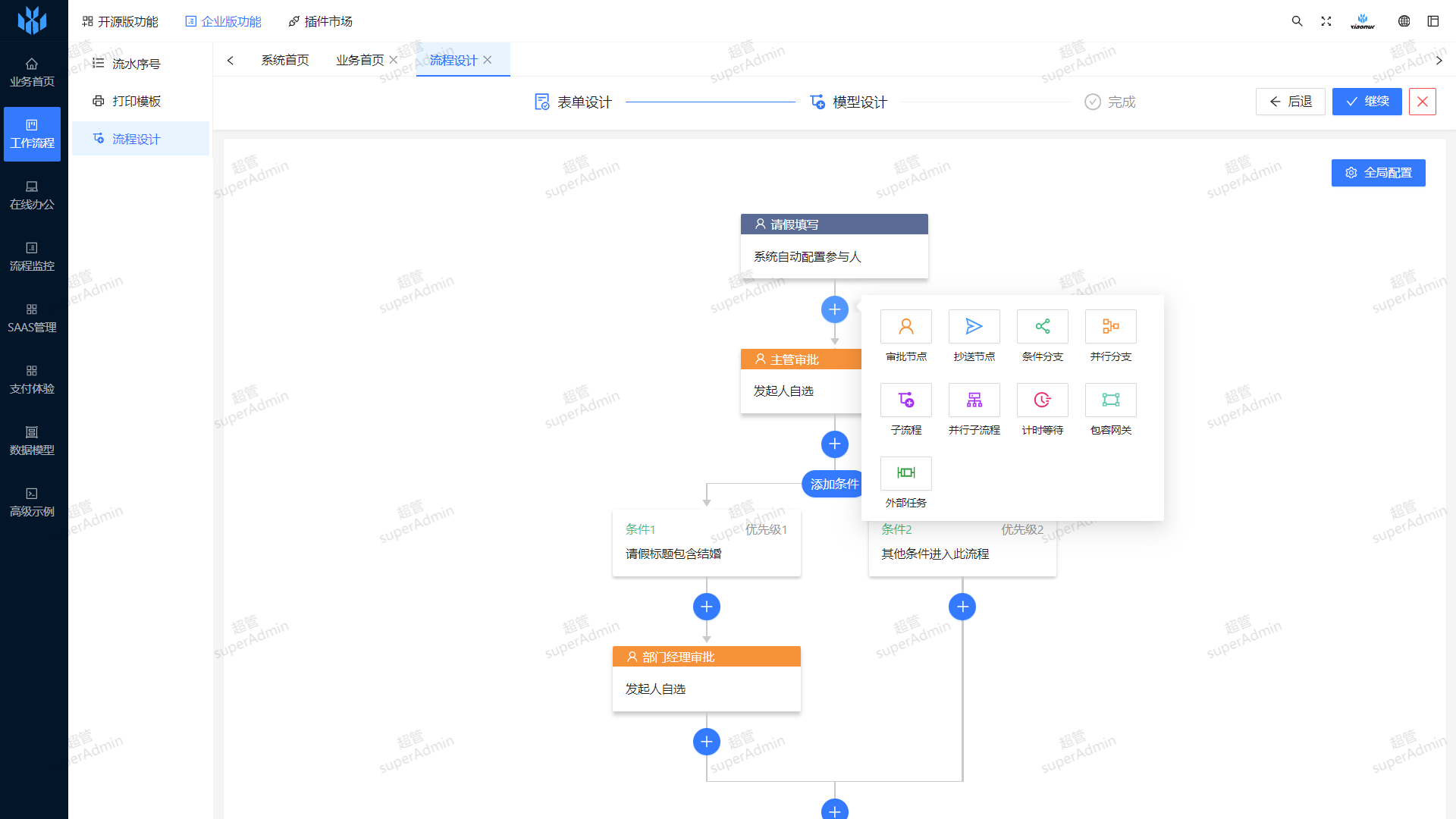This screenshot has height=819, width=1456.
Task: Close the 业务首页 tab
Action: click(x=394, y=60)
